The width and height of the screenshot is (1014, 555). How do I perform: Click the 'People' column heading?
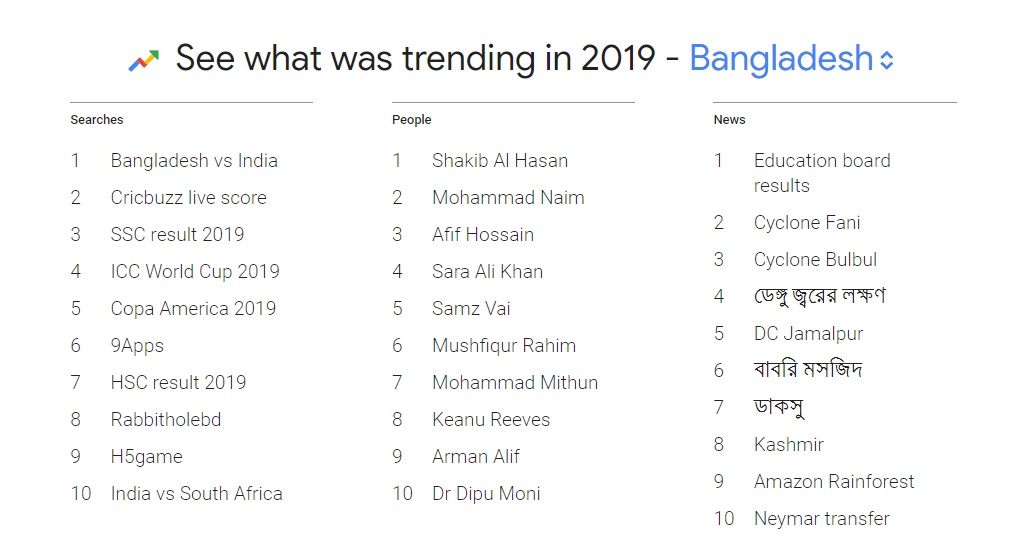click(x=411, y=120)
